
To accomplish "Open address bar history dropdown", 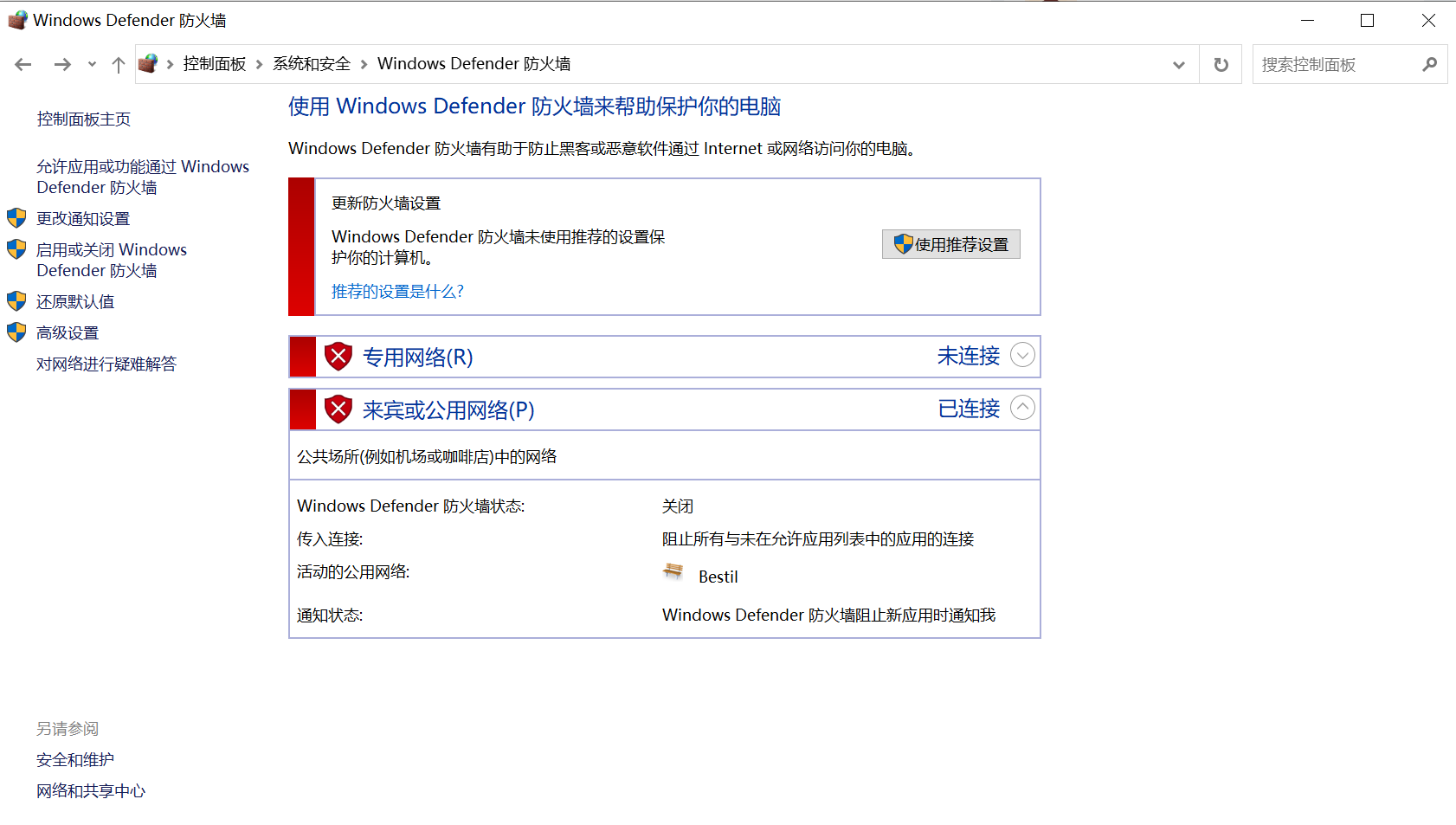I will 1179,65.
